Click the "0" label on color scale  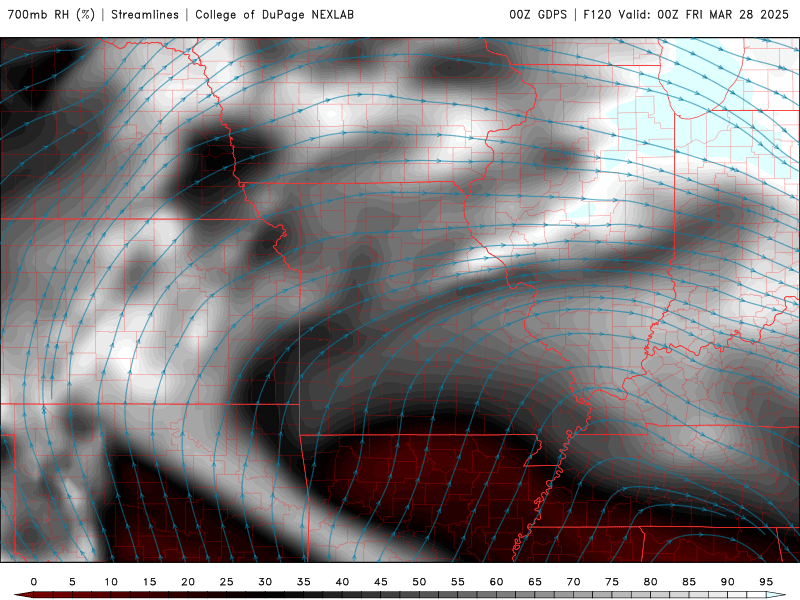coord(34,582)
